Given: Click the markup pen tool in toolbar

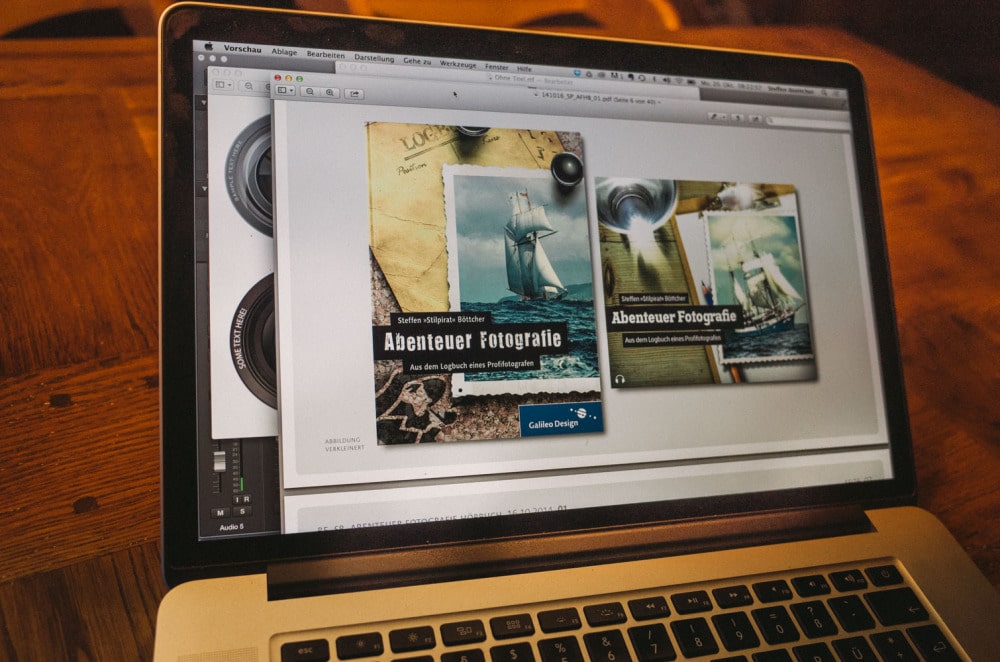Looking at the screenshot, I should point(716,117).
